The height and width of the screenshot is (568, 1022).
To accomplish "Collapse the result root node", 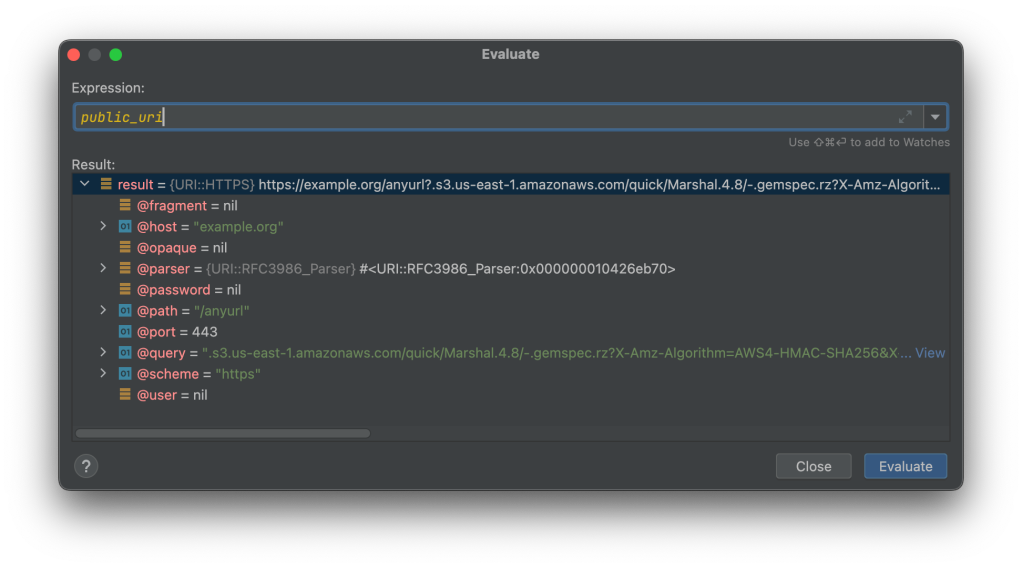I will pos(85,185).
